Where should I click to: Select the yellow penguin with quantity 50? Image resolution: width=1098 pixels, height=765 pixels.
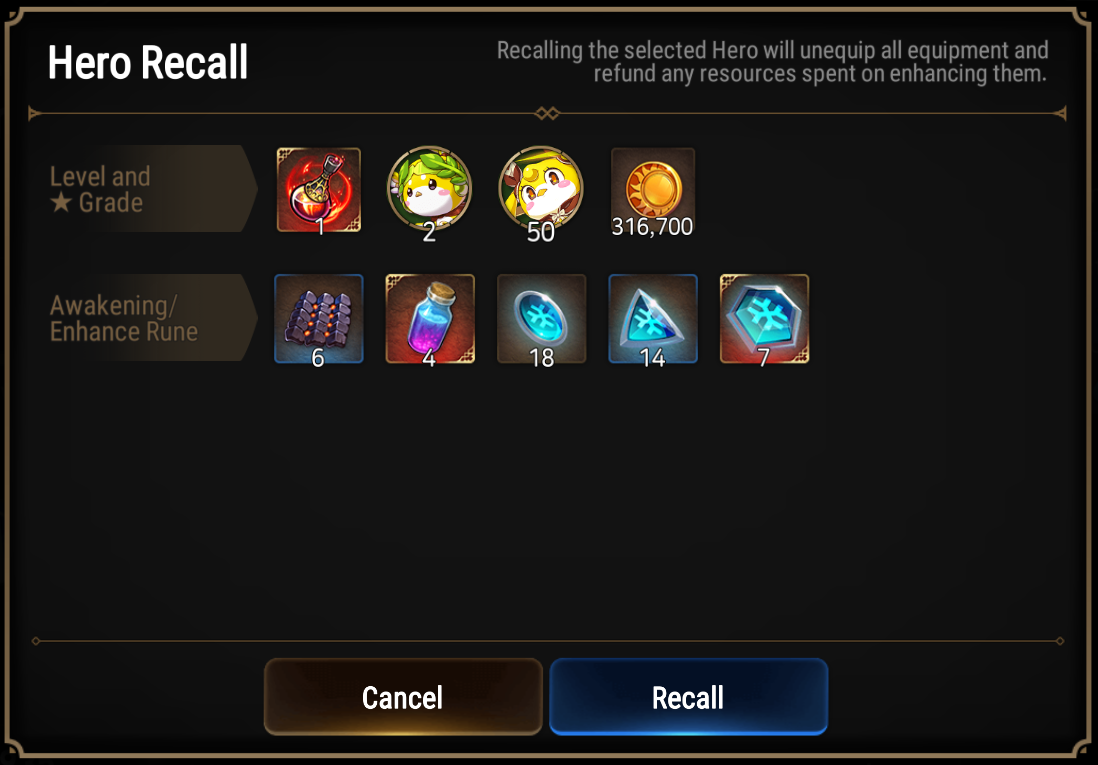point(541,189)
